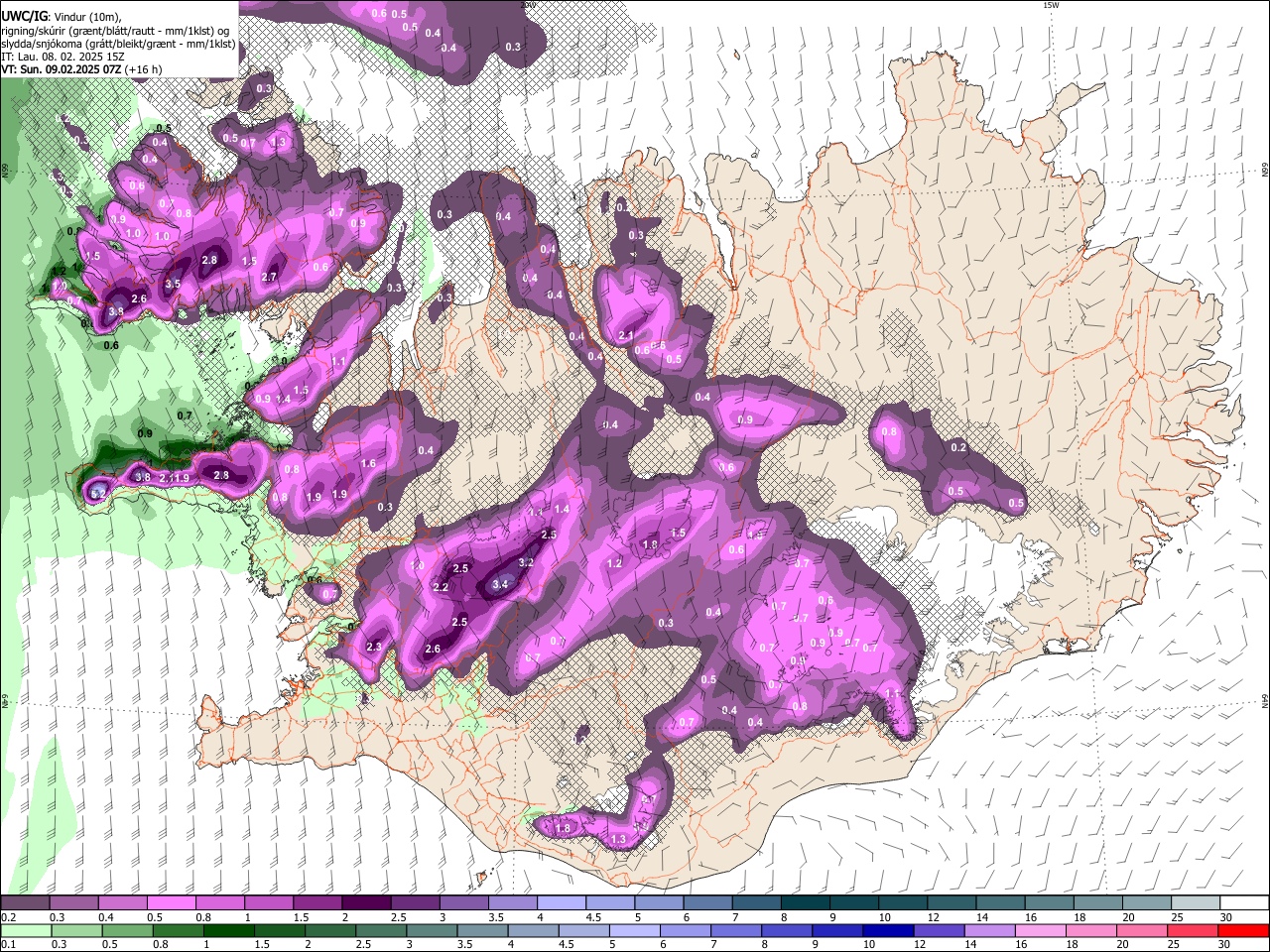Image resolution: width=1270 pixels, height=952 pixels.
Task: Click top legend swatch starting at 0.2
Action: click(x=25, y=903)
